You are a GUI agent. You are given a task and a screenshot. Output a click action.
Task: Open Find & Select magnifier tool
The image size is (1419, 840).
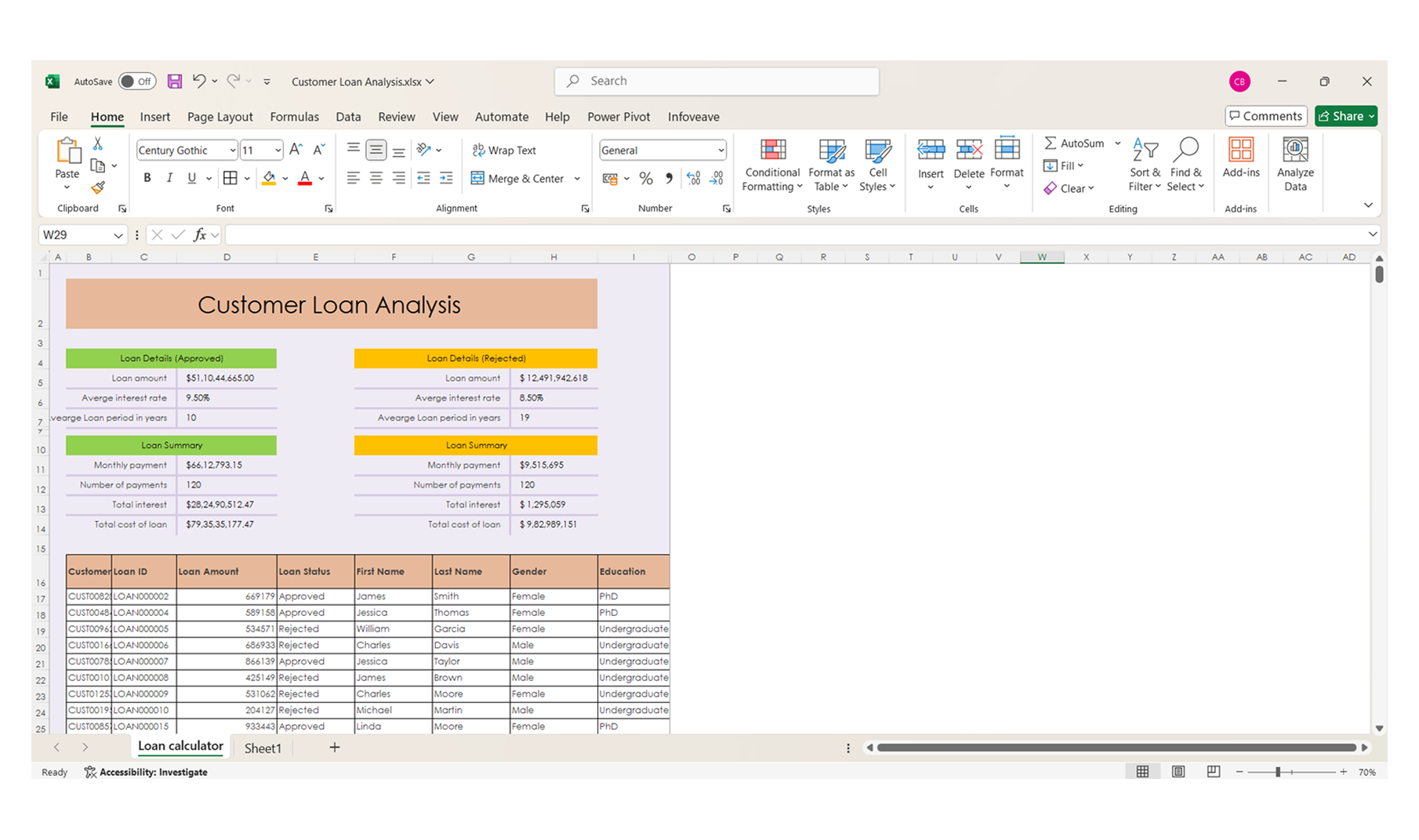pyautogui.click(x=1185, y=165)
